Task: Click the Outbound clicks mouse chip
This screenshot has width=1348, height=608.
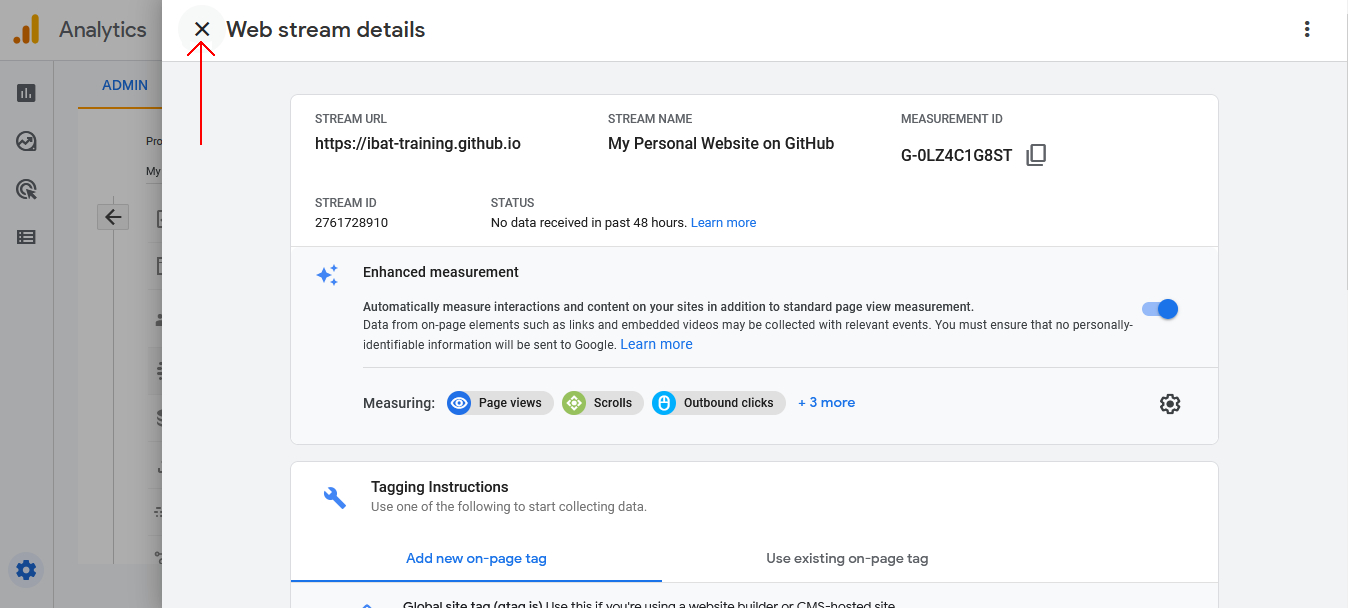Action: (718, 403)
